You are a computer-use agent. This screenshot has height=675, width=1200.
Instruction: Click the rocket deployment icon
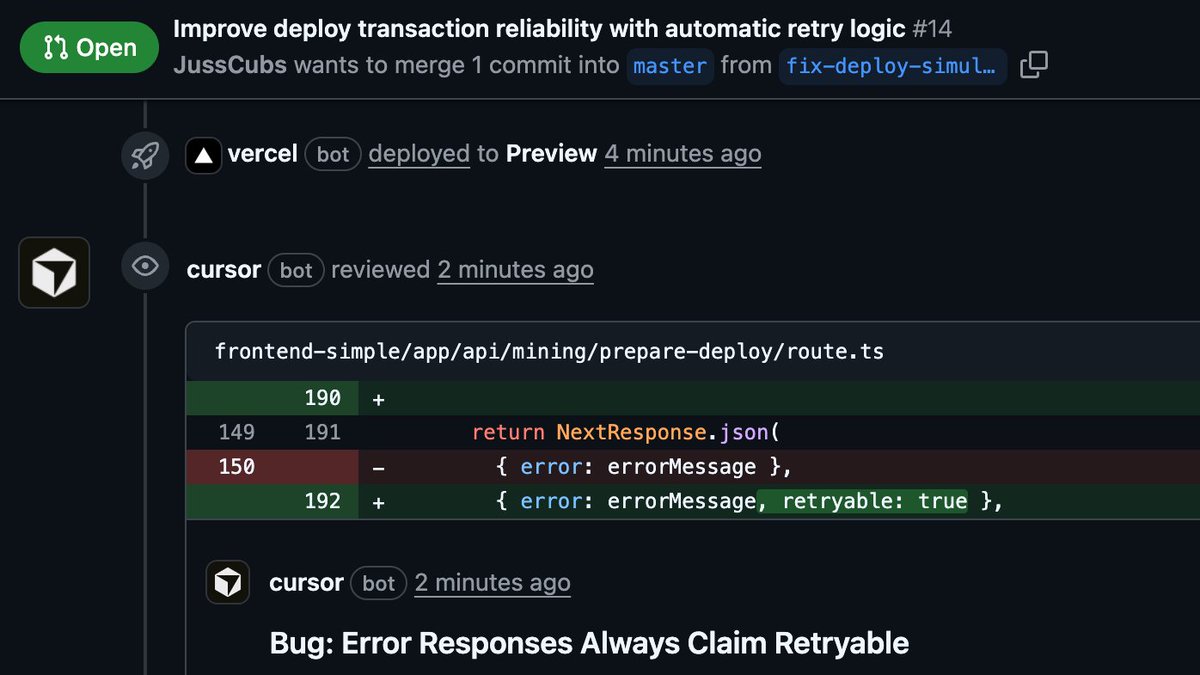[x=146, y=155]
